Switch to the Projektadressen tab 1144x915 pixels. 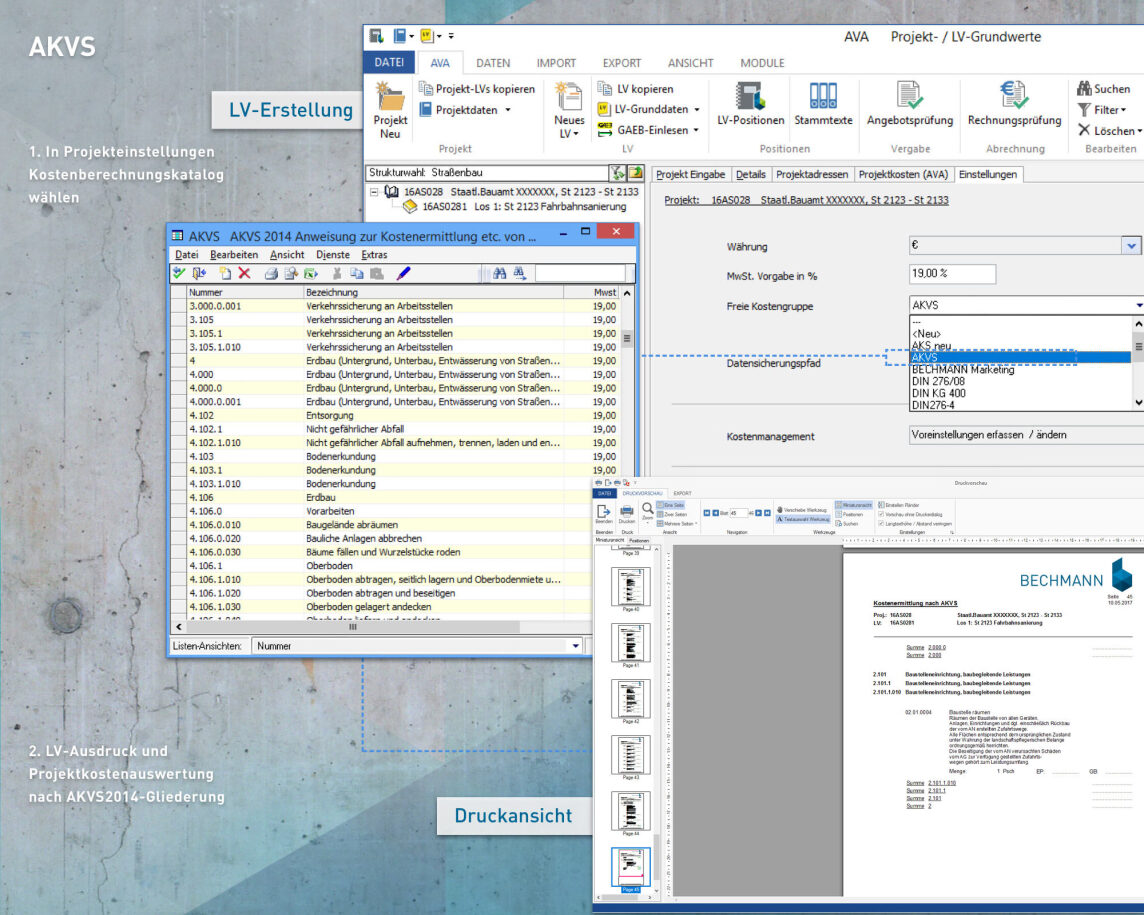click(812, 174)
